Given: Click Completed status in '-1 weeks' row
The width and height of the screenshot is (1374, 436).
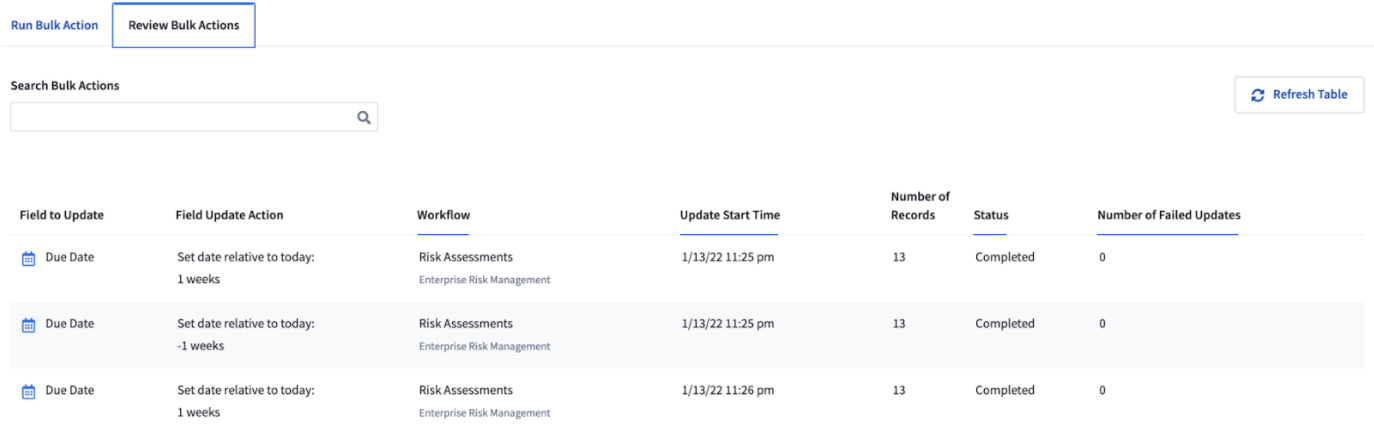Looking at the screenshot, I should (1005, 324).
